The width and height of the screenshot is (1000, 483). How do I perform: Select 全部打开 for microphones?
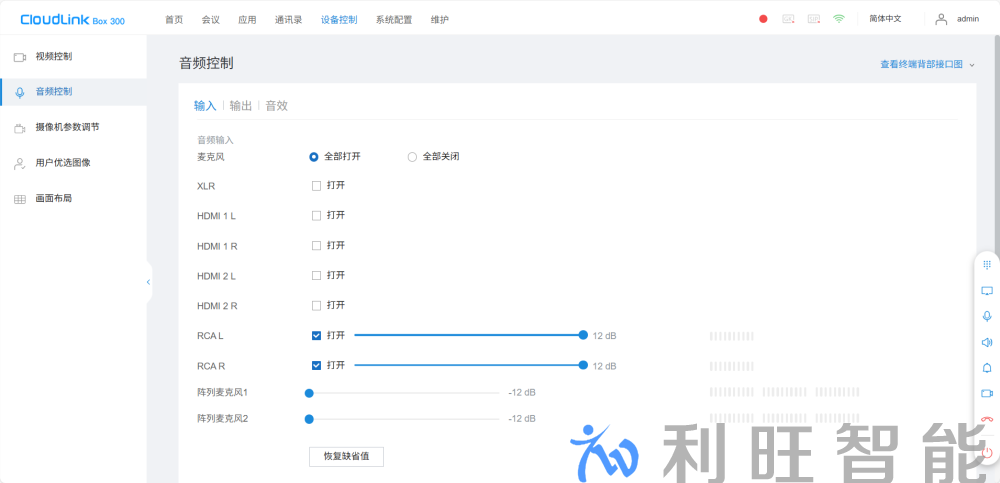point(313,157)
